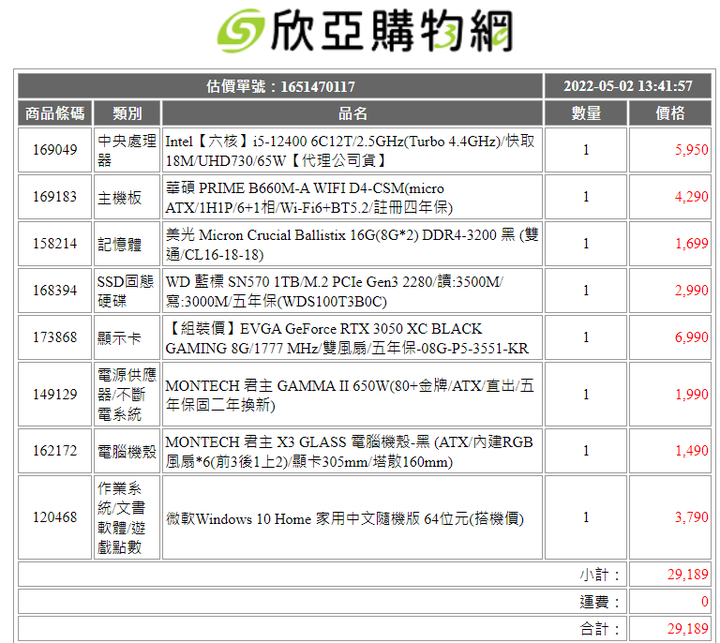Image resolution: width=720 pixels, height=643 pixels.
Task: Click the 品名 column header
Action: 352,113
